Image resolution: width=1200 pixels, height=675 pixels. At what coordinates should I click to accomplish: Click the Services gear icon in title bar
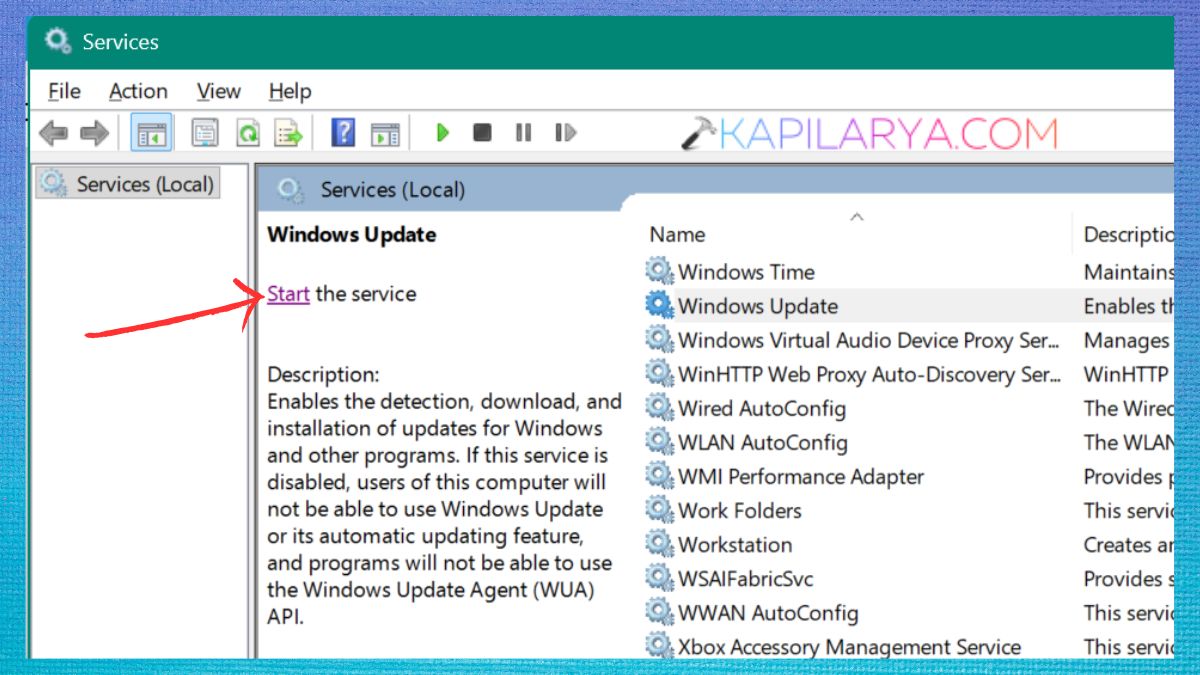pyautogui.click(x=59, y=41)
